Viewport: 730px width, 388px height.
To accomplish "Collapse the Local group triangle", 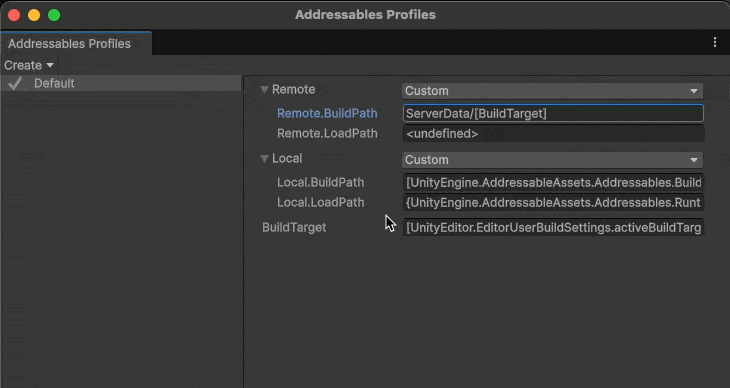I will point(264,159).
